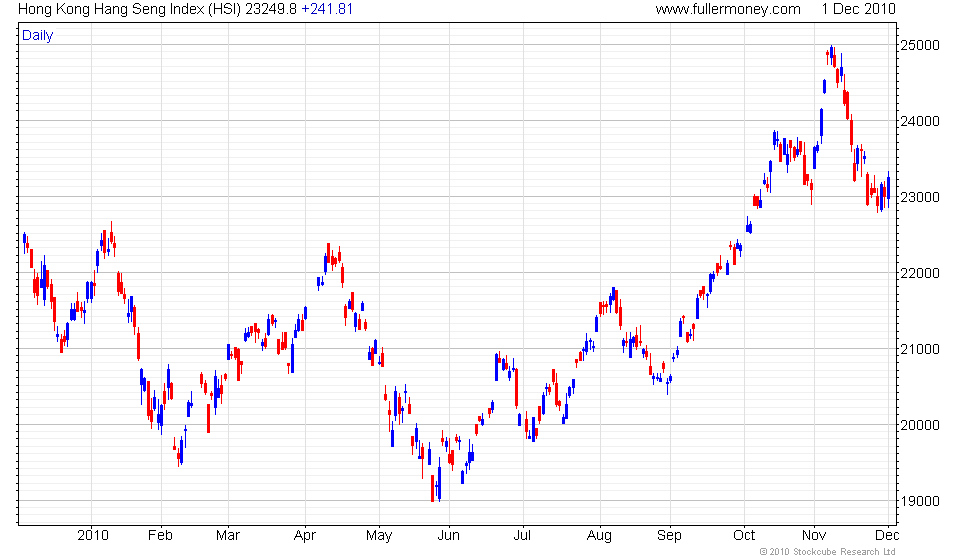This screenshot has width=980, height=560.
Task: Click the daily change value +241.81
Action: [x=327, y=9]
